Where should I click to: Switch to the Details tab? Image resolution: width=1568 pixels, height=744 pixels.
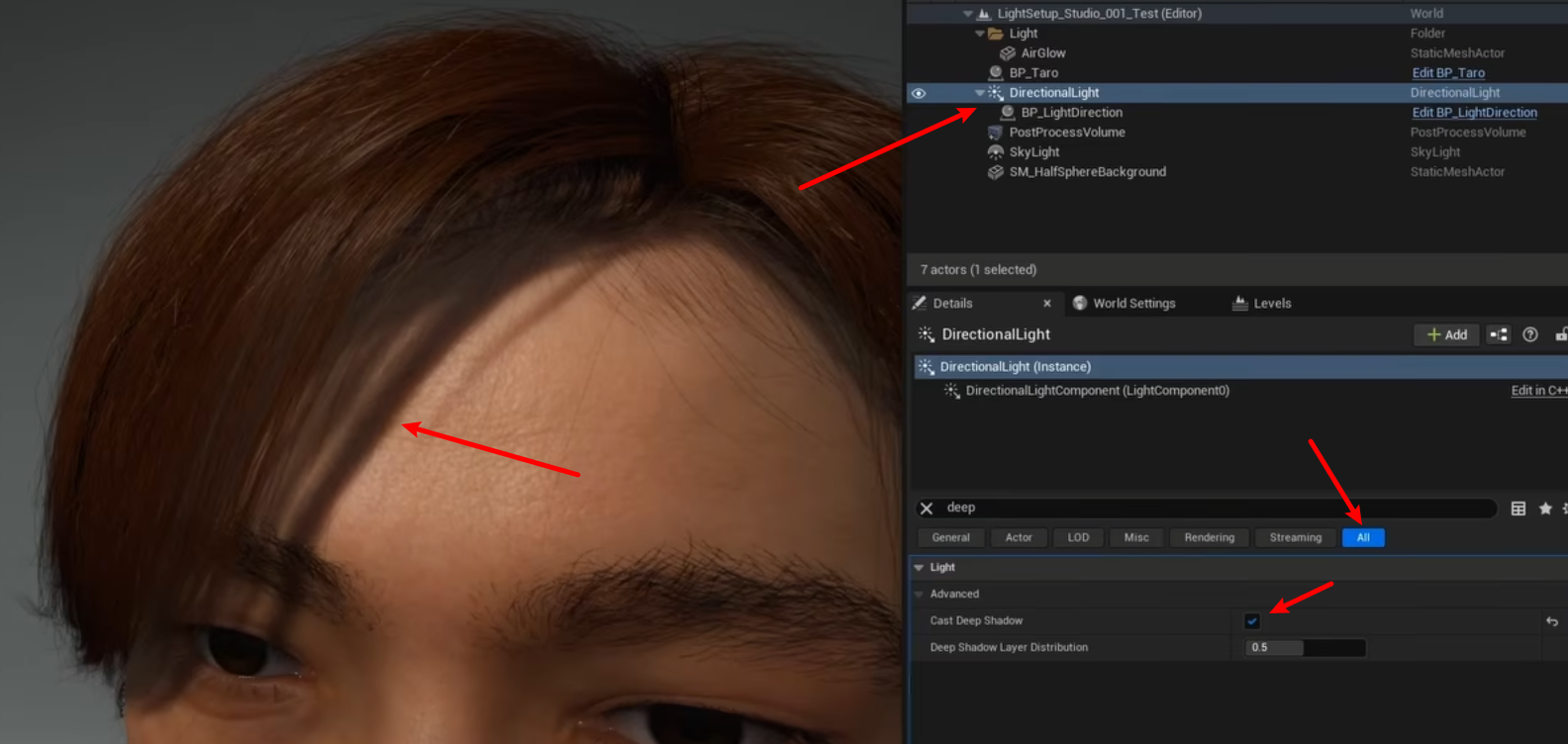(x=952, y=304)
